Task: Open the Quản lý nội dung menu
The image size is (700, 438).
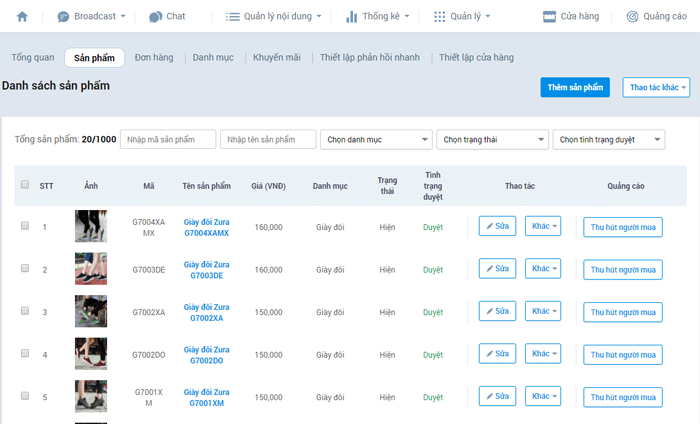Action: (273, 16)
